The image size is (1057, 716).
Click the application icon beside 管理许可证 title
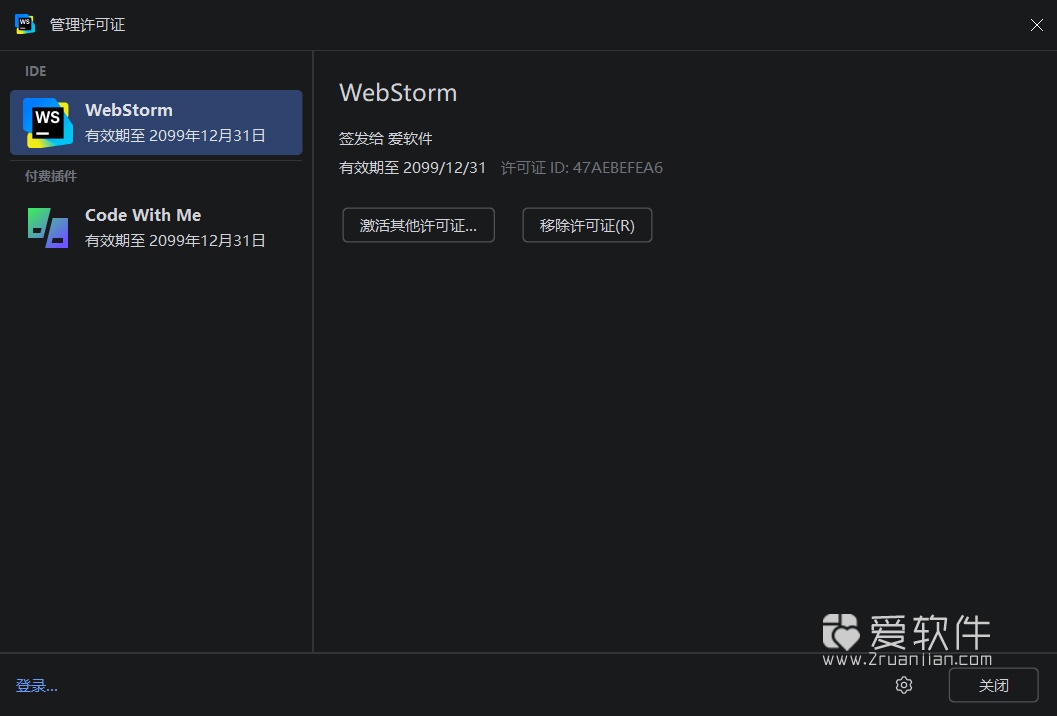click(24, 24)
